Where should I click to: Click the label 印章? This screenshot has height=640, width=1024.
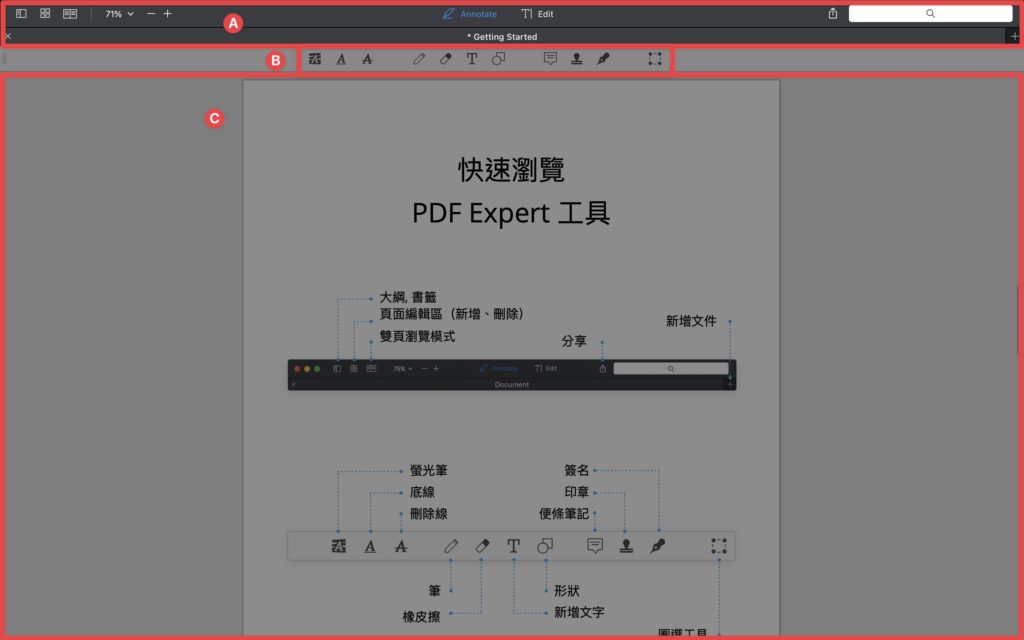click(577, 492)
